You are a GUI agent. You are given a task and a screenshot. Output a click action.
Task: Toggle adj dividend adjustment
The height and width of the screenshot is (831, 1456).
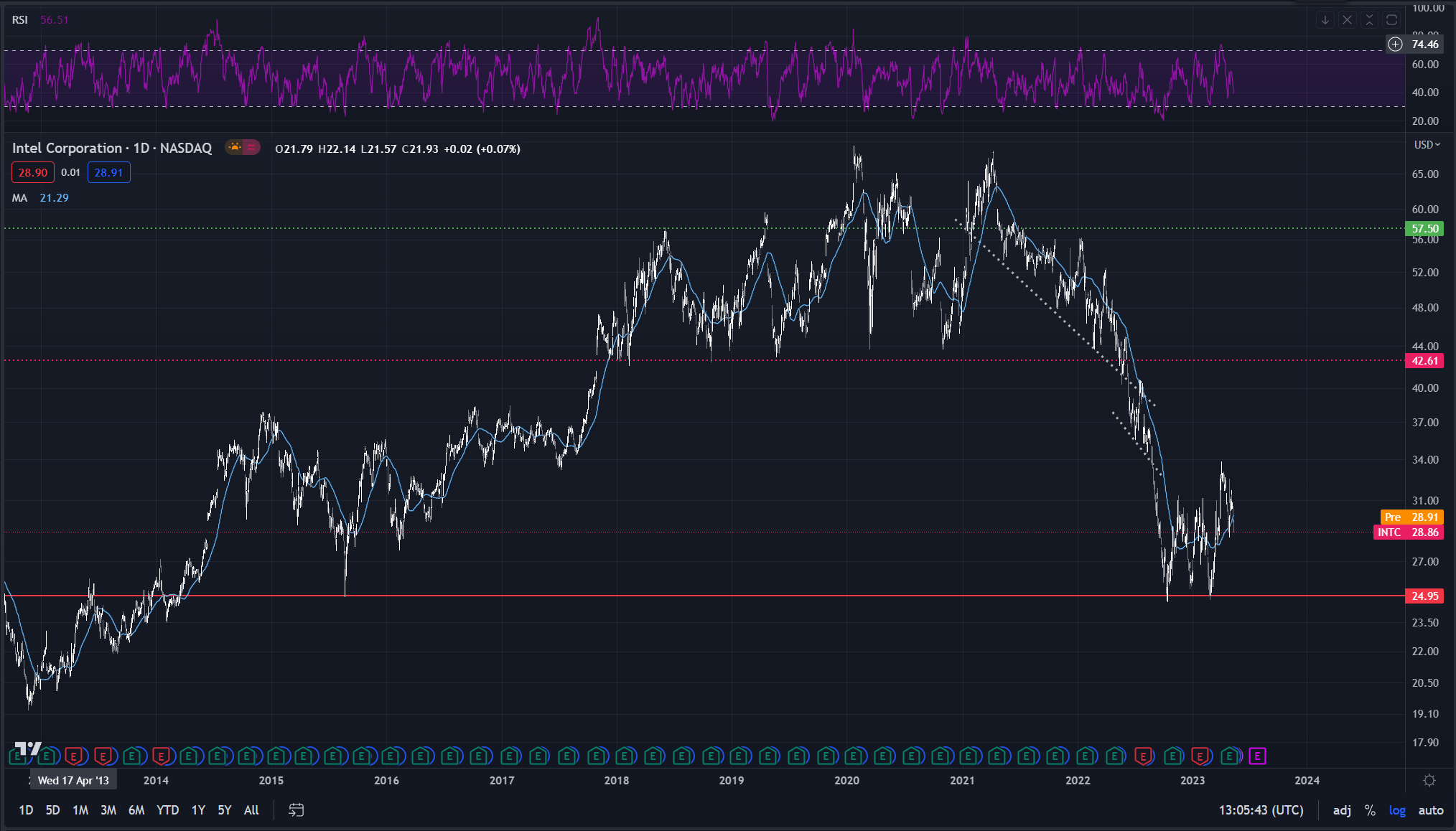point(1342,810)
